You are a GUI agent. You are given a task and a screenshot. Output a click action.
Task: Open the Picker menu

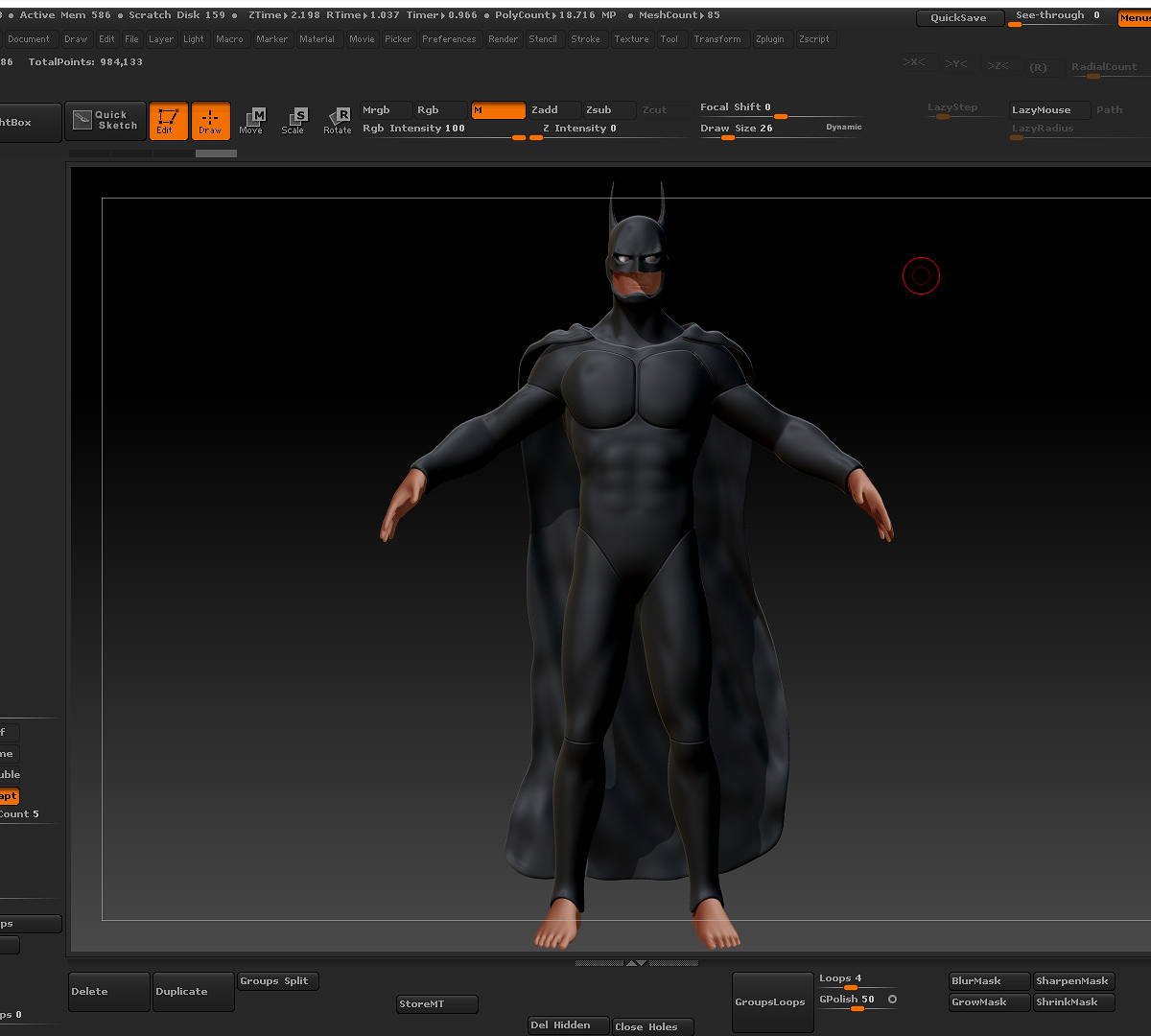pos(398,39)
